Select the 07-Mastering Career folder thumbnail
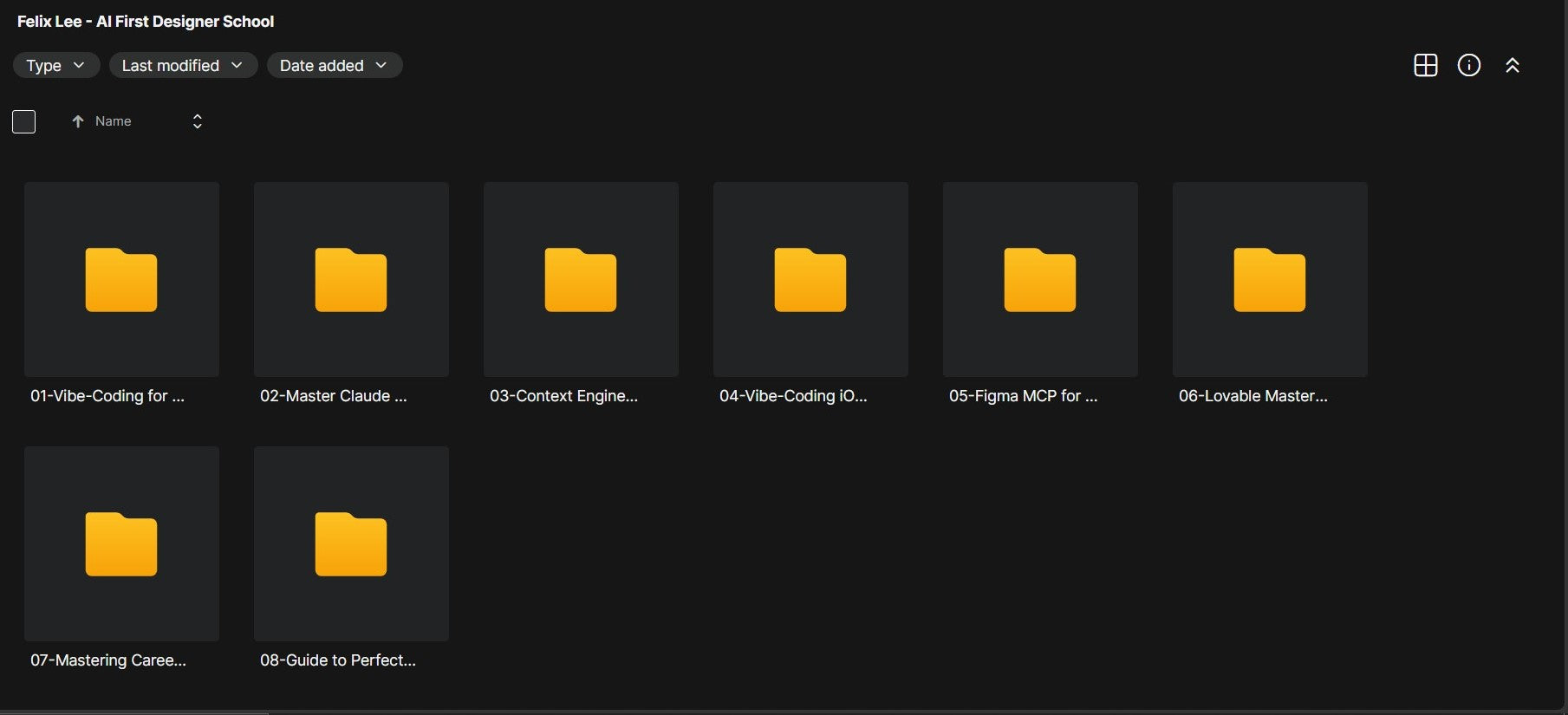 coord(121,543)
